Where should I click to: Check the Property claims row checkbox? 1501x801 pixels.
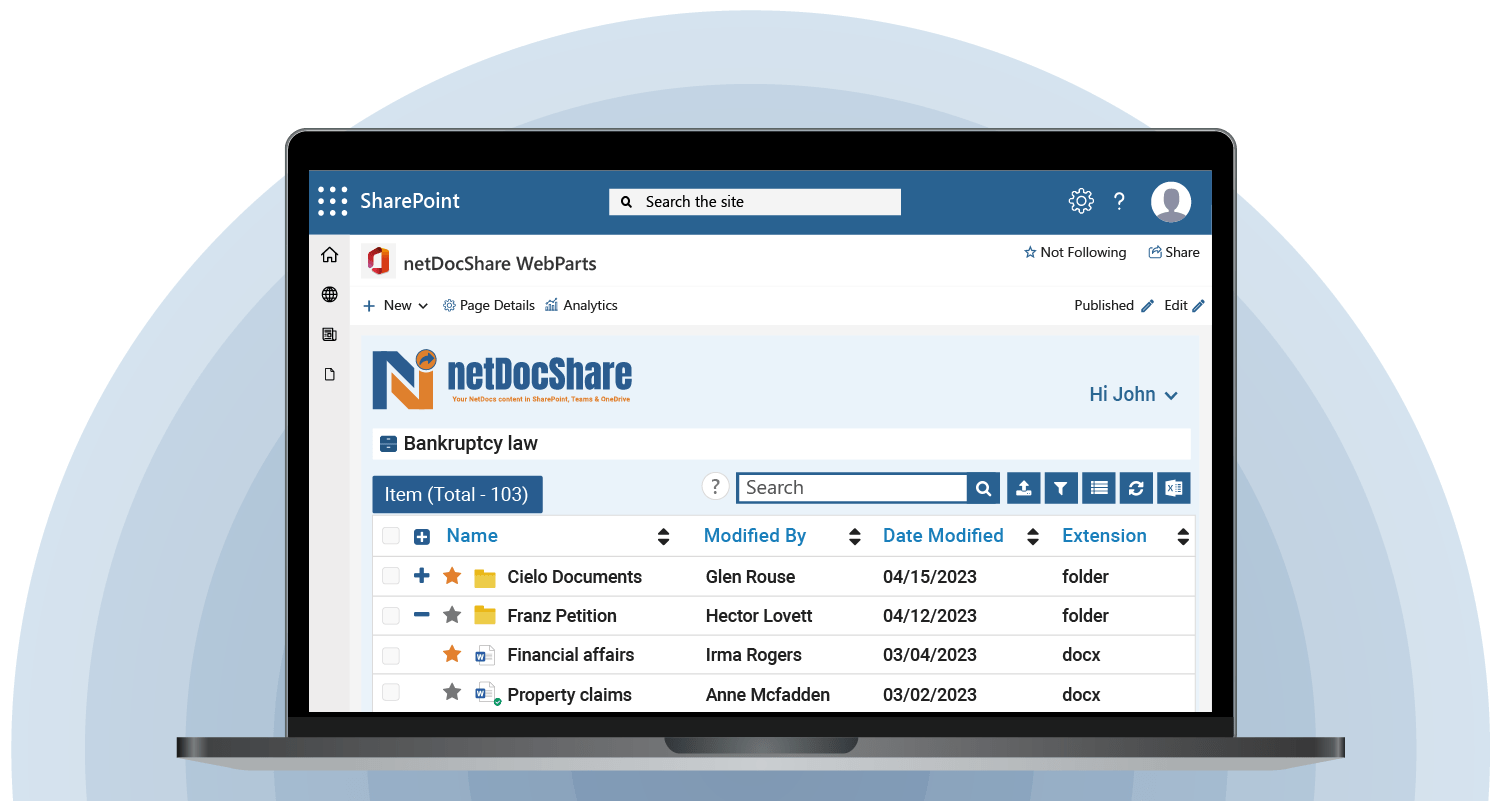point(390,693)
